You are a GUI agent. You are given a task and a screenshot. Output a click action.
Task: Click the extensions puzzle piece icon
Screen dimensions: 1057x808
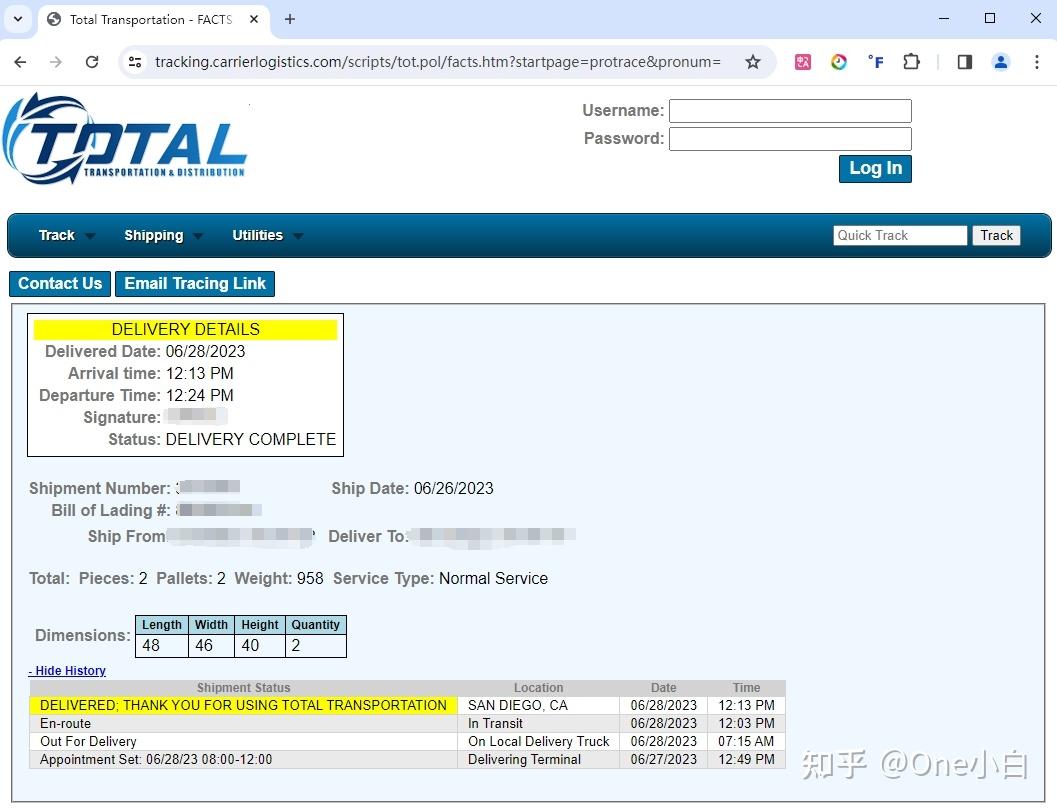pyautogui.click(x=911, y=61)
